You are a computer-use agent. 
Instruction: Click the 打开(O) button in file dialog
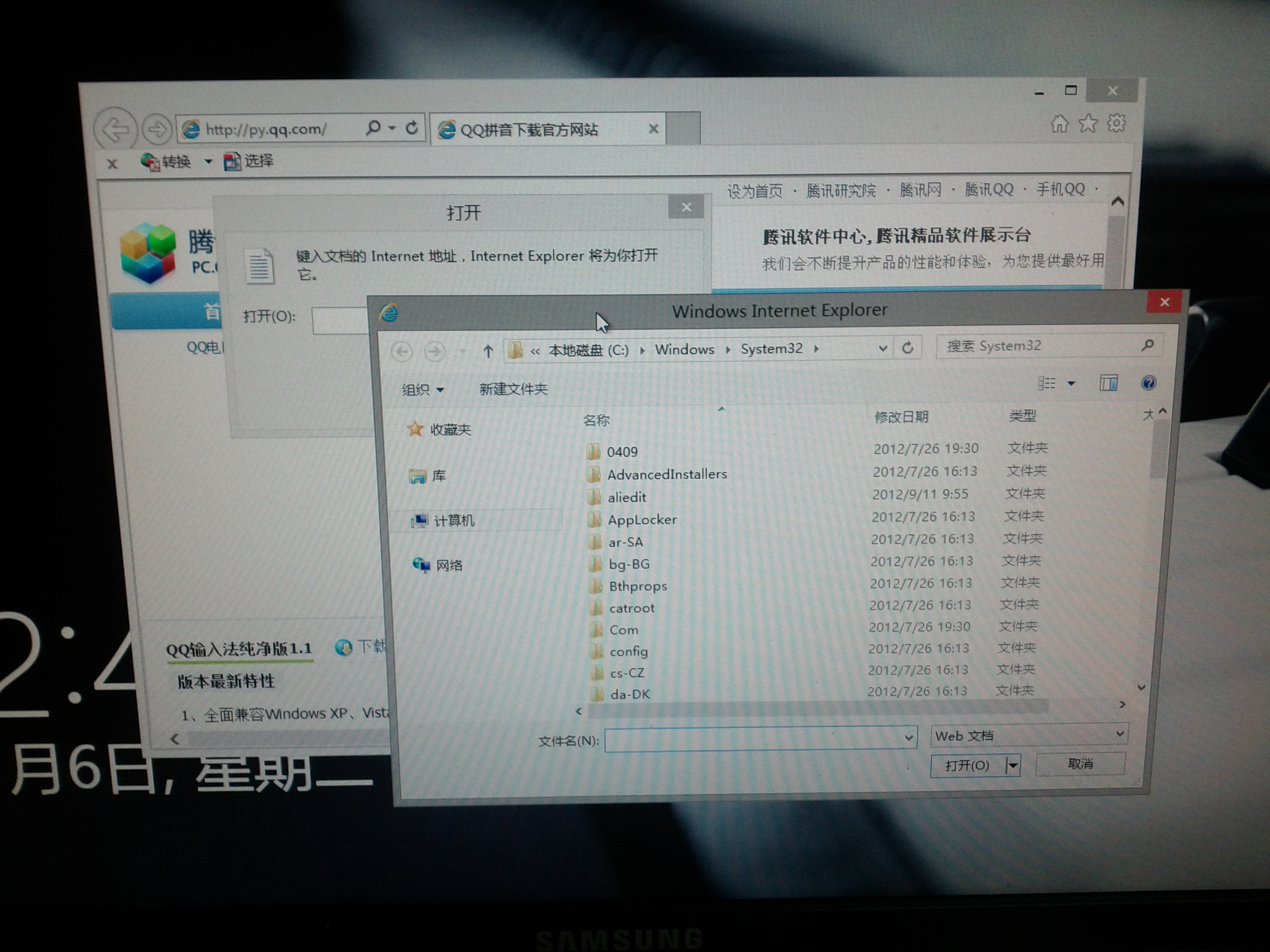pyautogui.click(x=968, y=766)
